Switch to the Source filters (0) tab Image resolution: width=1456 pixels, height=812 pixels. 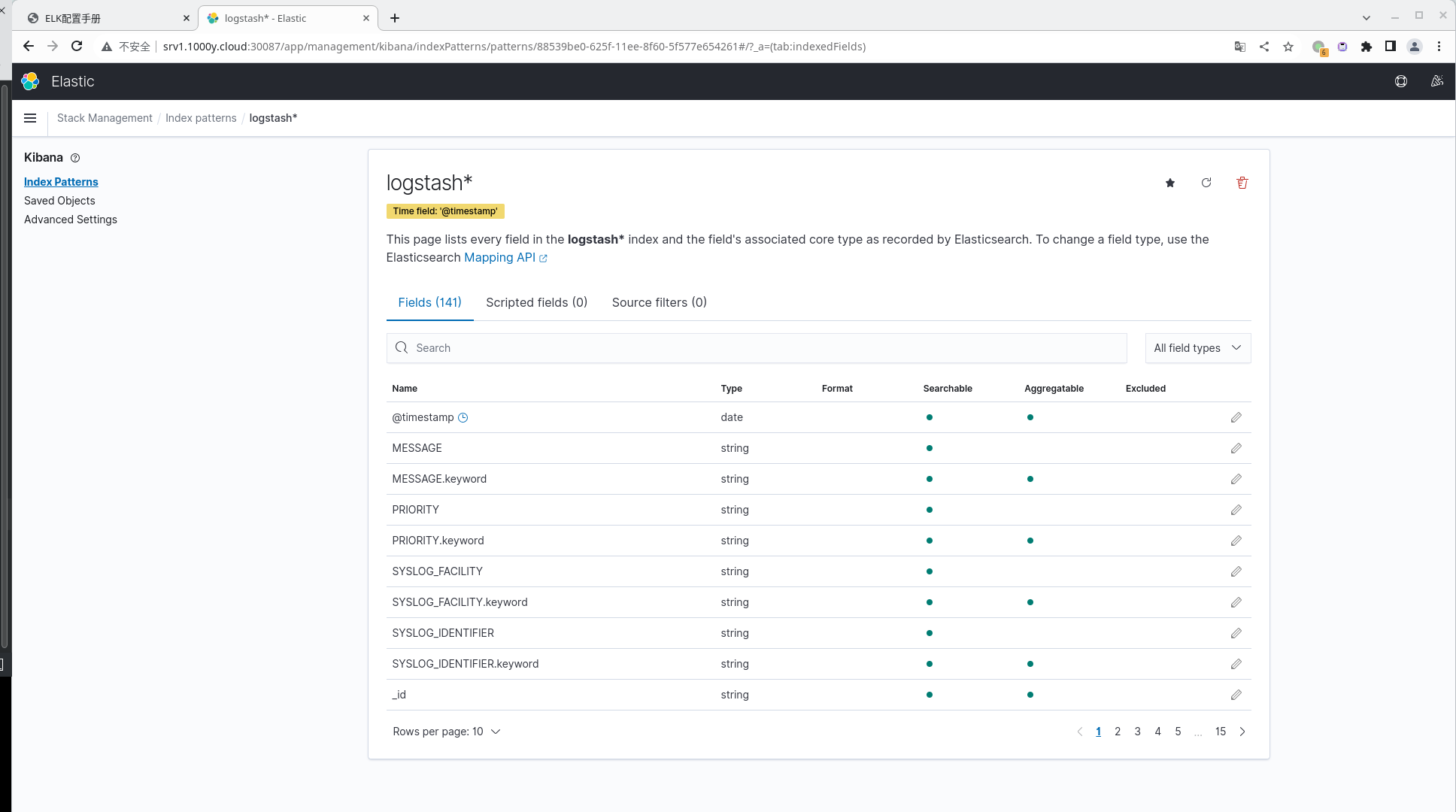[659, 302]
